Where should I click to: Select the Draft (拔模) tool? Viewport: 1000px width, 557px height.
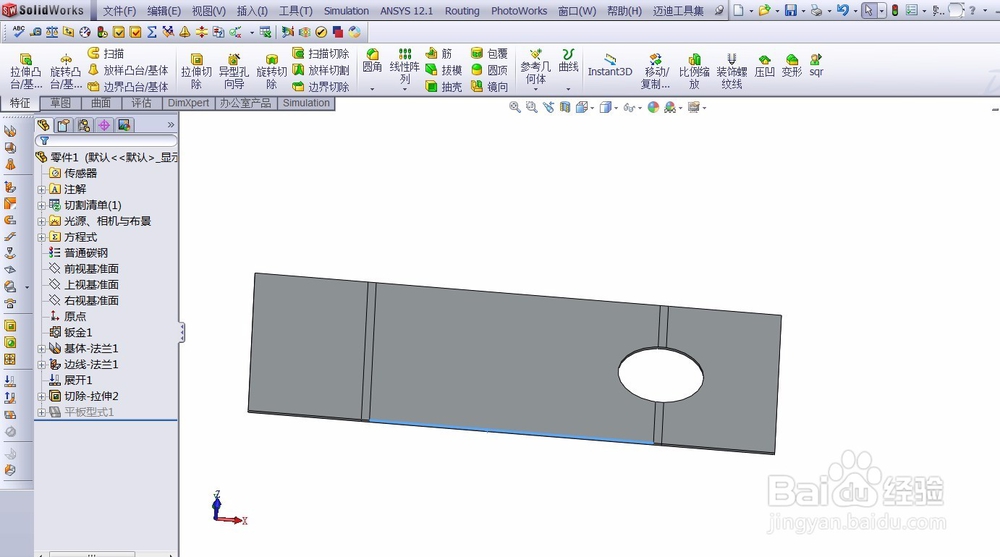pos(443,70)
